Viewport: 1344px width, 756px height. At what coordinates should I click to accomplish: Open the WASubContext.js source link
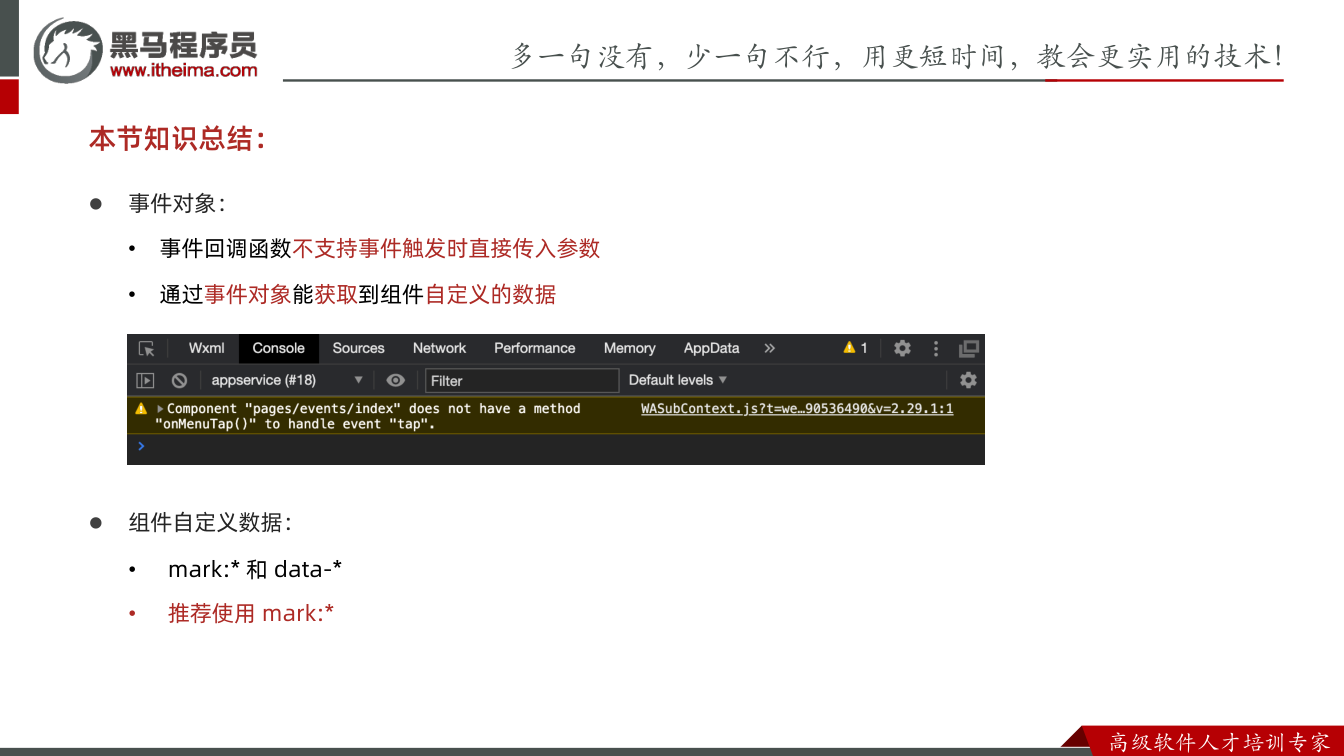(797, 409)
